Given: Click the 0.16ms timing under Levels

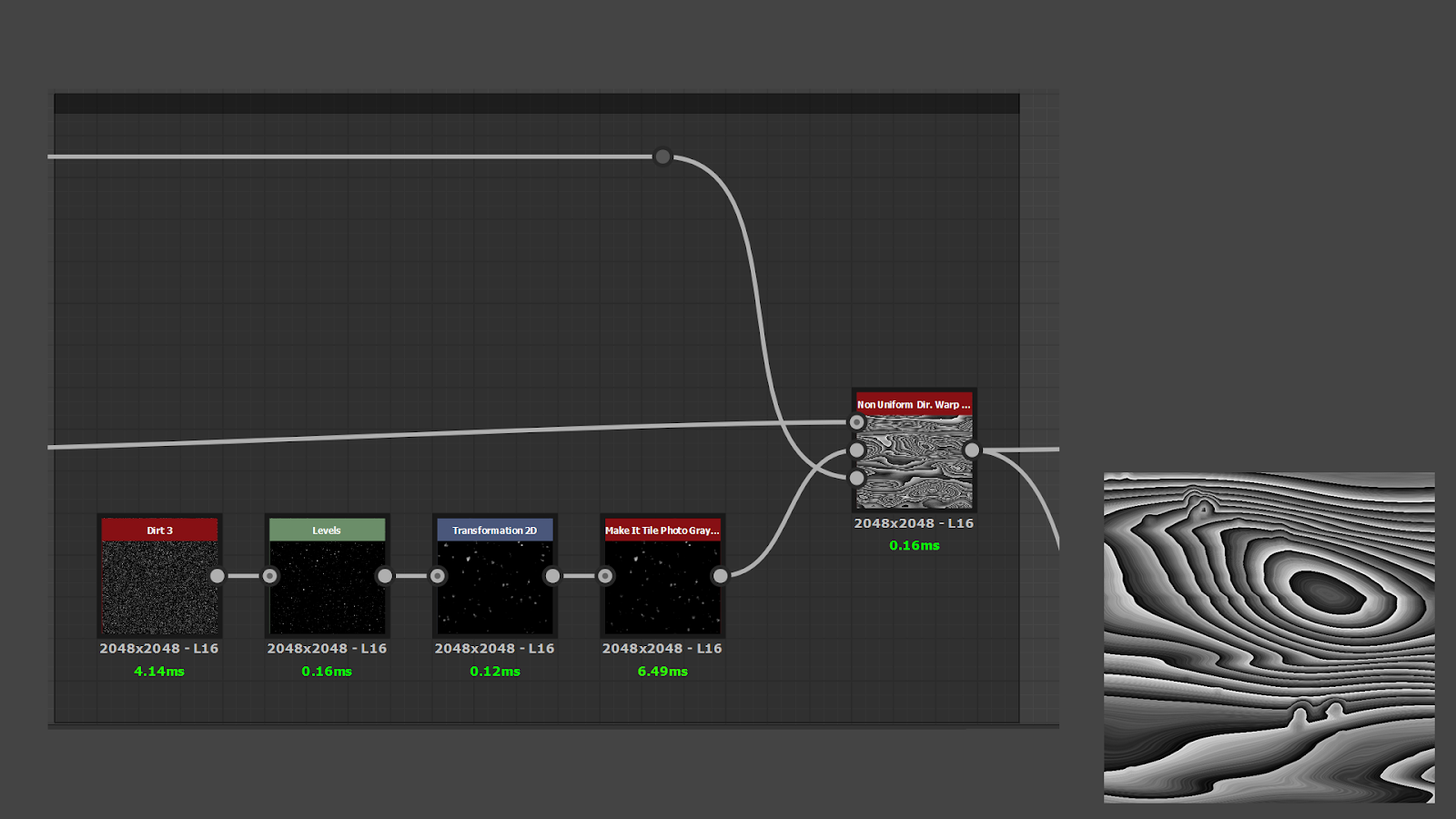Looking at the screenshot, I should [x=327, y=672].
